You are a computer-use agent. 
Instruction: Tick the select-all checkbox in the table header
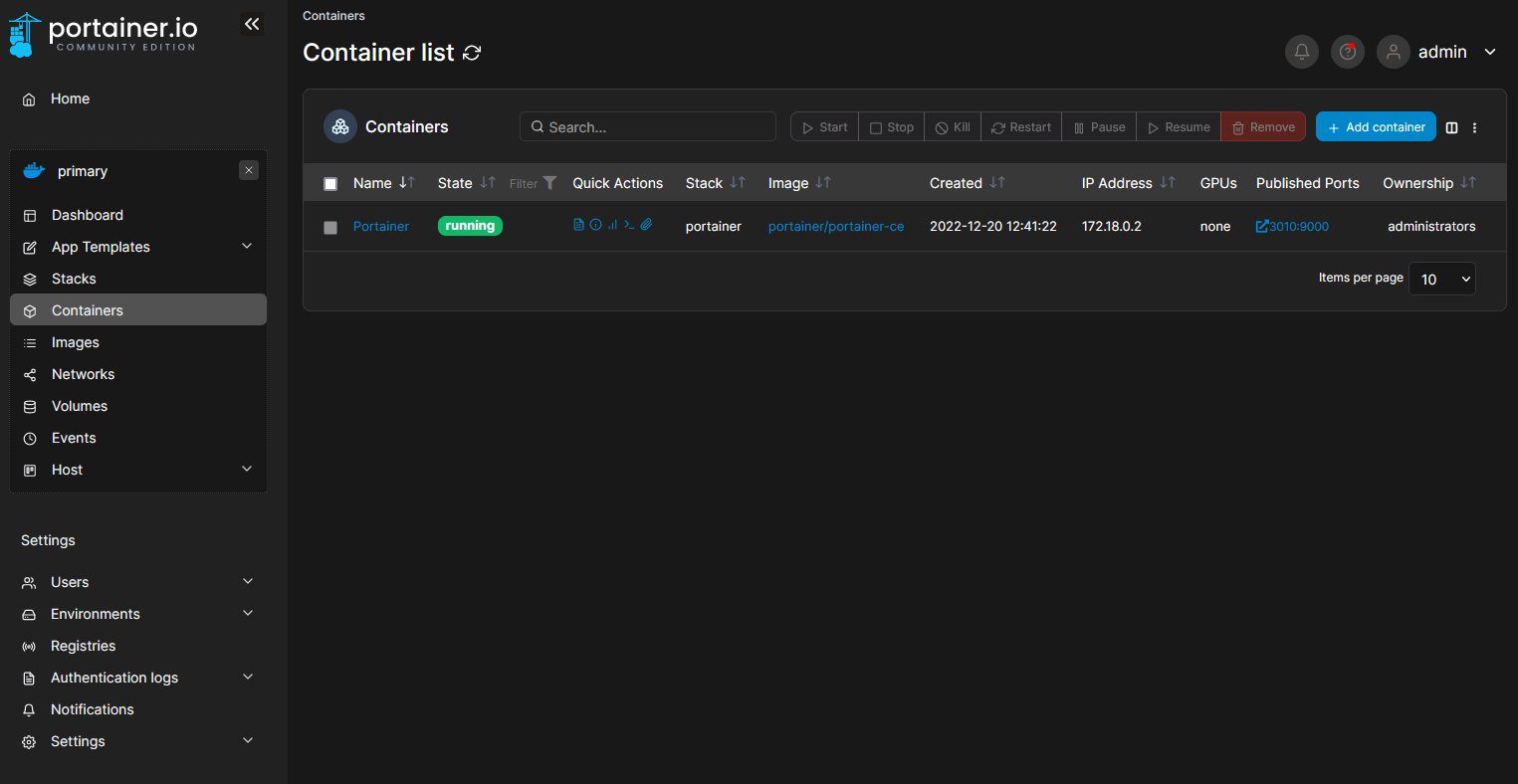click(330, 184)
